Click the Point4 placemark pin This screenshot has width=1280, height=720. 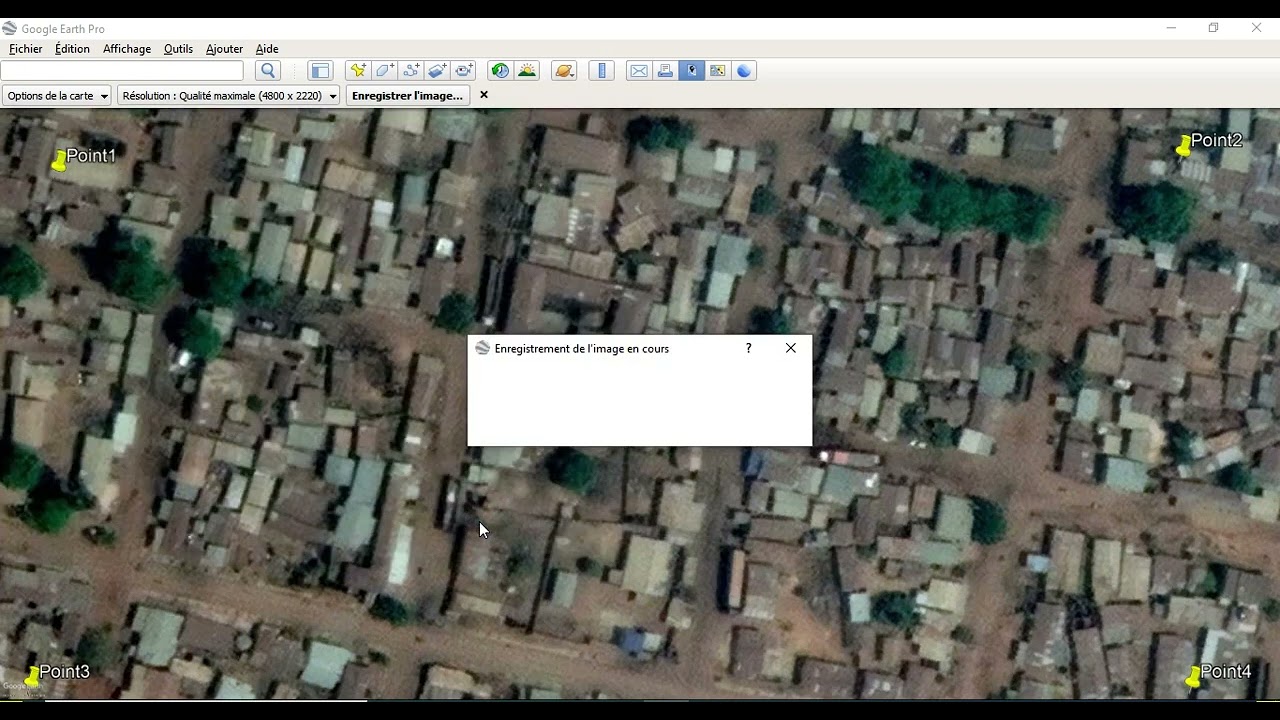(1192, 677)
